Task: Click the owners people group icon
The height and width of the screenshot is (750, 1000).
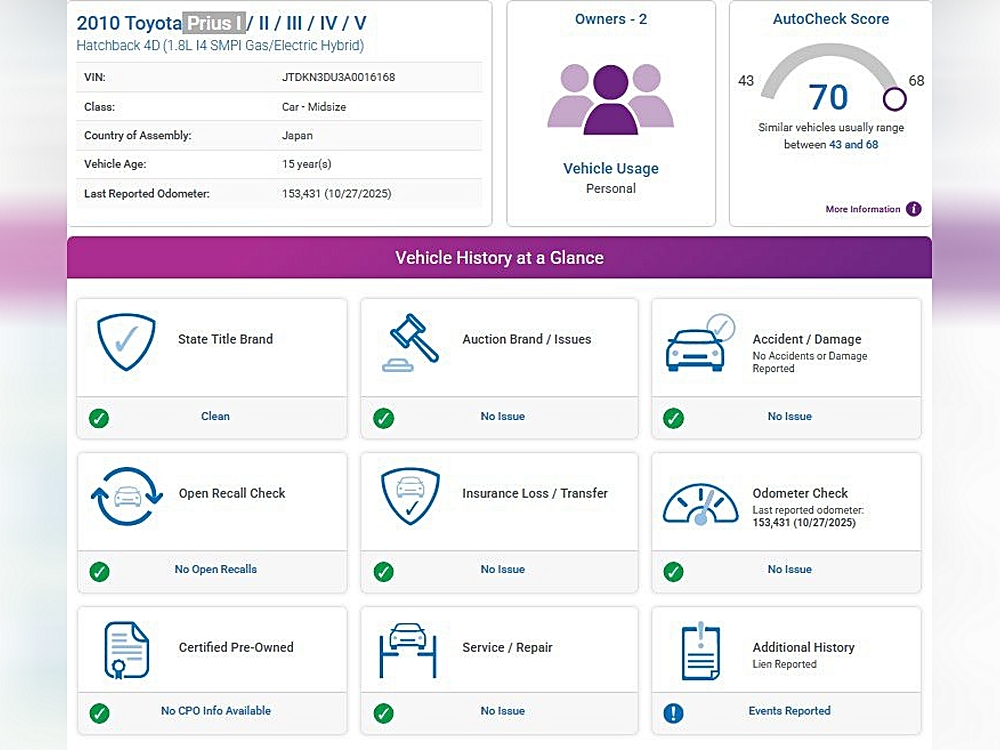Action: [610, 98]
